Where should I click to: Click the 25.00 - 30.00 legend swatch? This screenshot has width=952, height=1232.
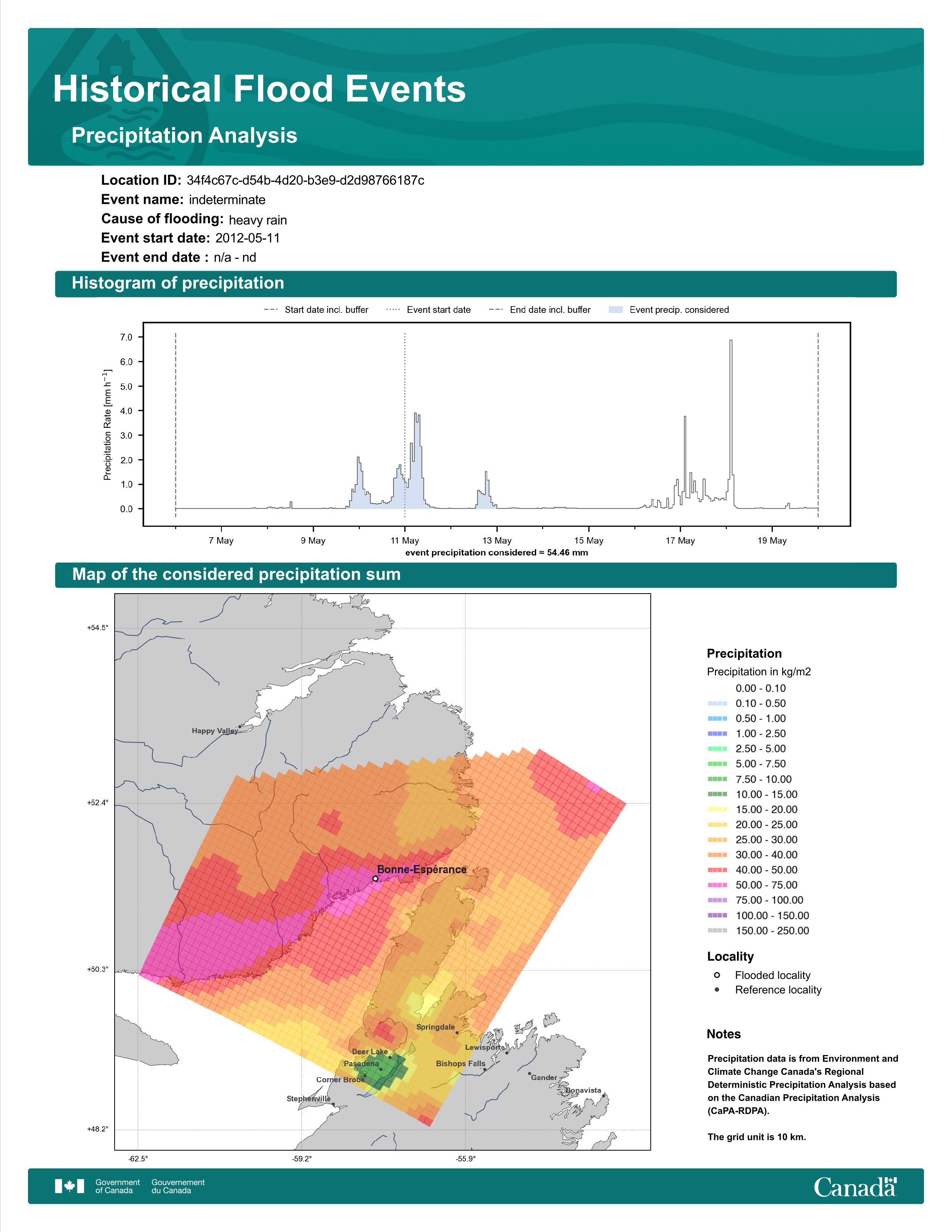point(717,840)
